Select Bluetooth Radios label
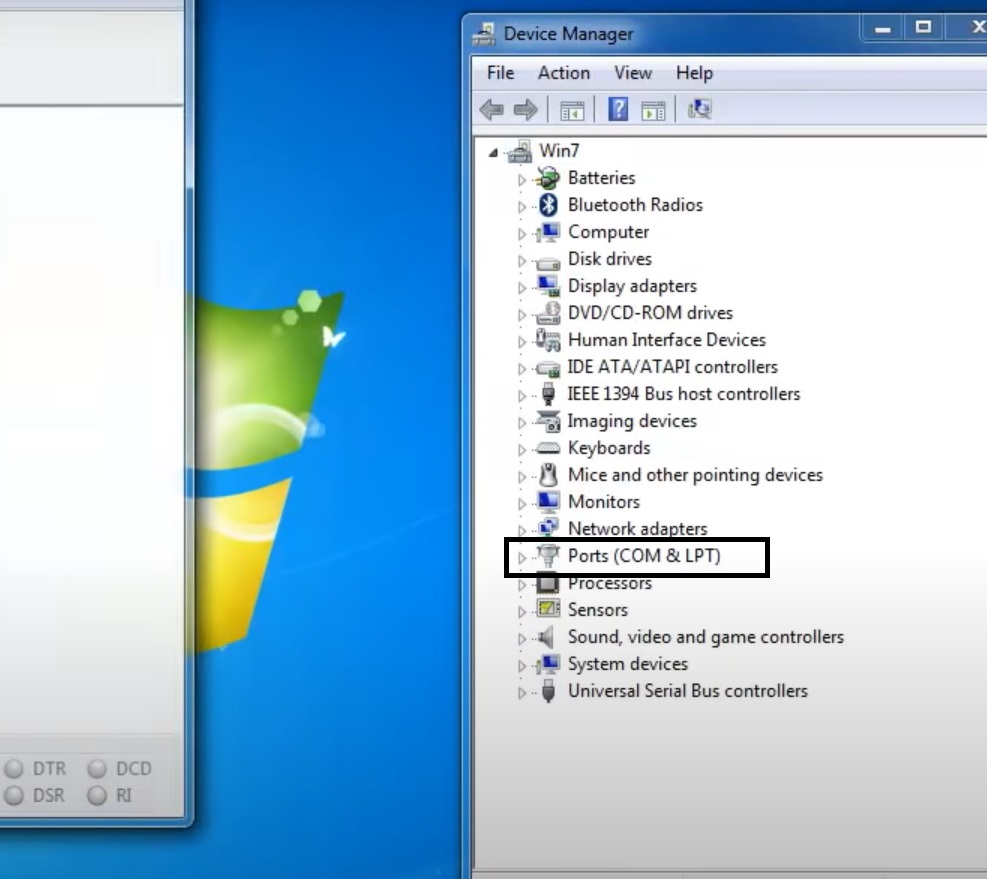 tap(635, 205)
